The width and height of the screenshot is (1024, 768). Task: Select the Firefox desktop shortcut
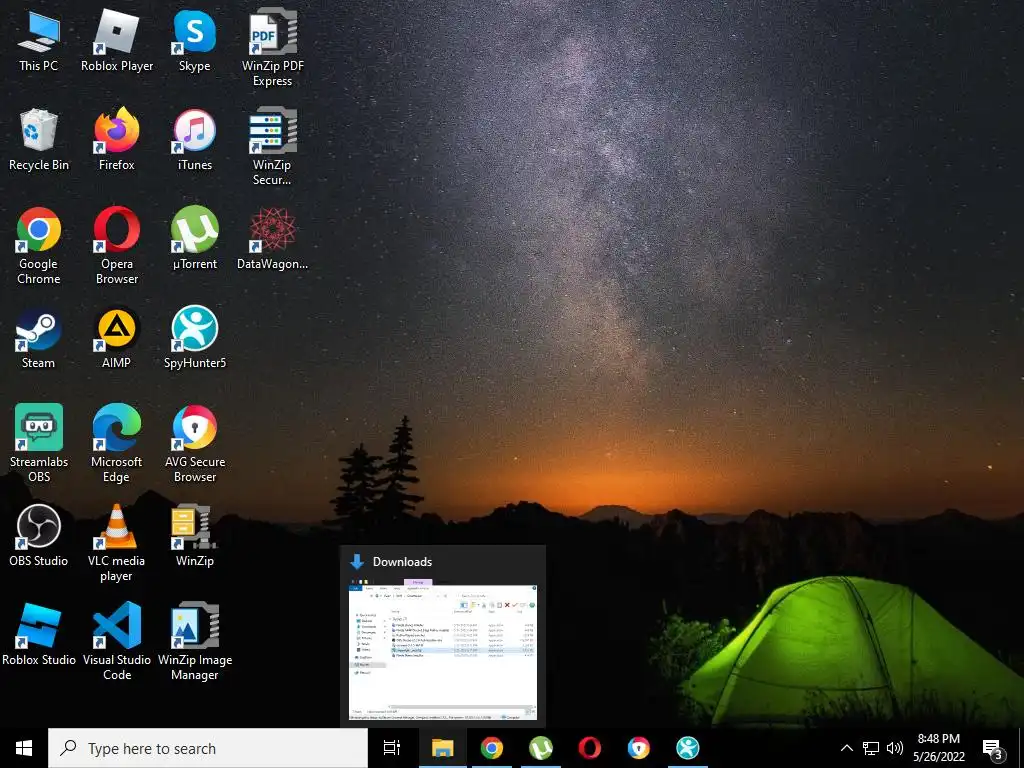(x=117, y=140)
